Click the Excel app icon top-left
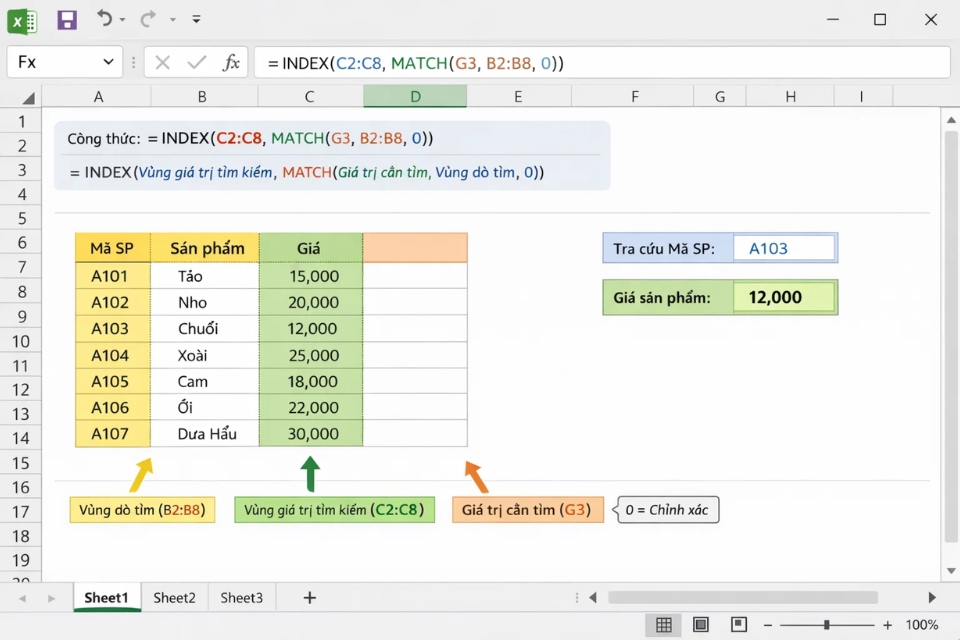 22,19
